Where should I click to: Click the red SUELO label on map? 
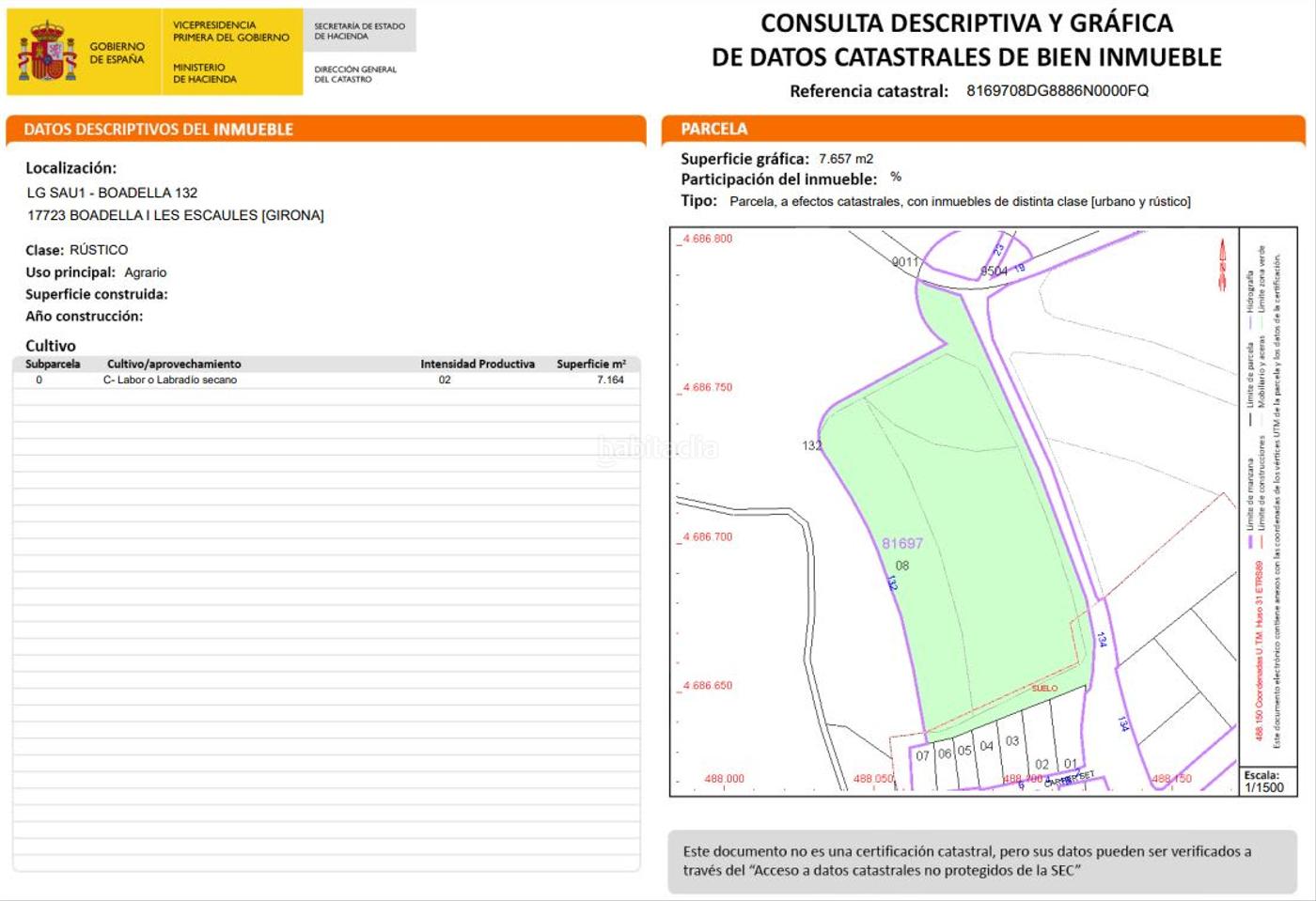click(x=1044, y=688)
